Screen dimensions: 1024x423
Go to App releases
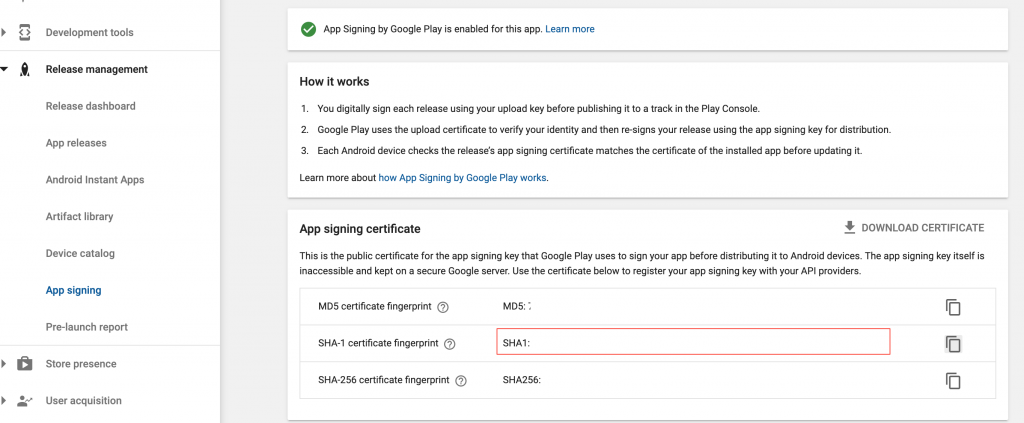tap(76, 143)
